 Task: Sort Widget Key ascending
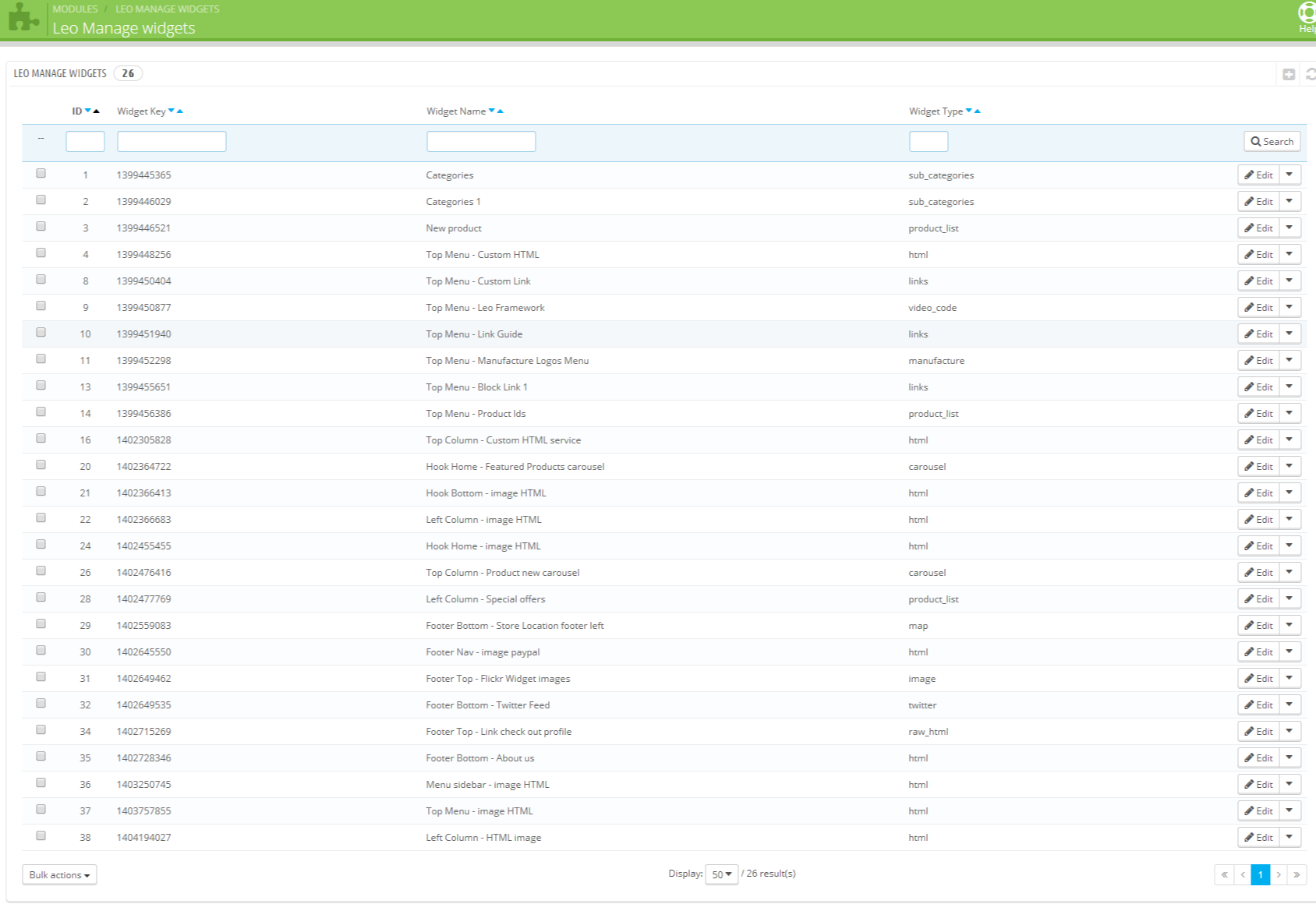[180, 111]
